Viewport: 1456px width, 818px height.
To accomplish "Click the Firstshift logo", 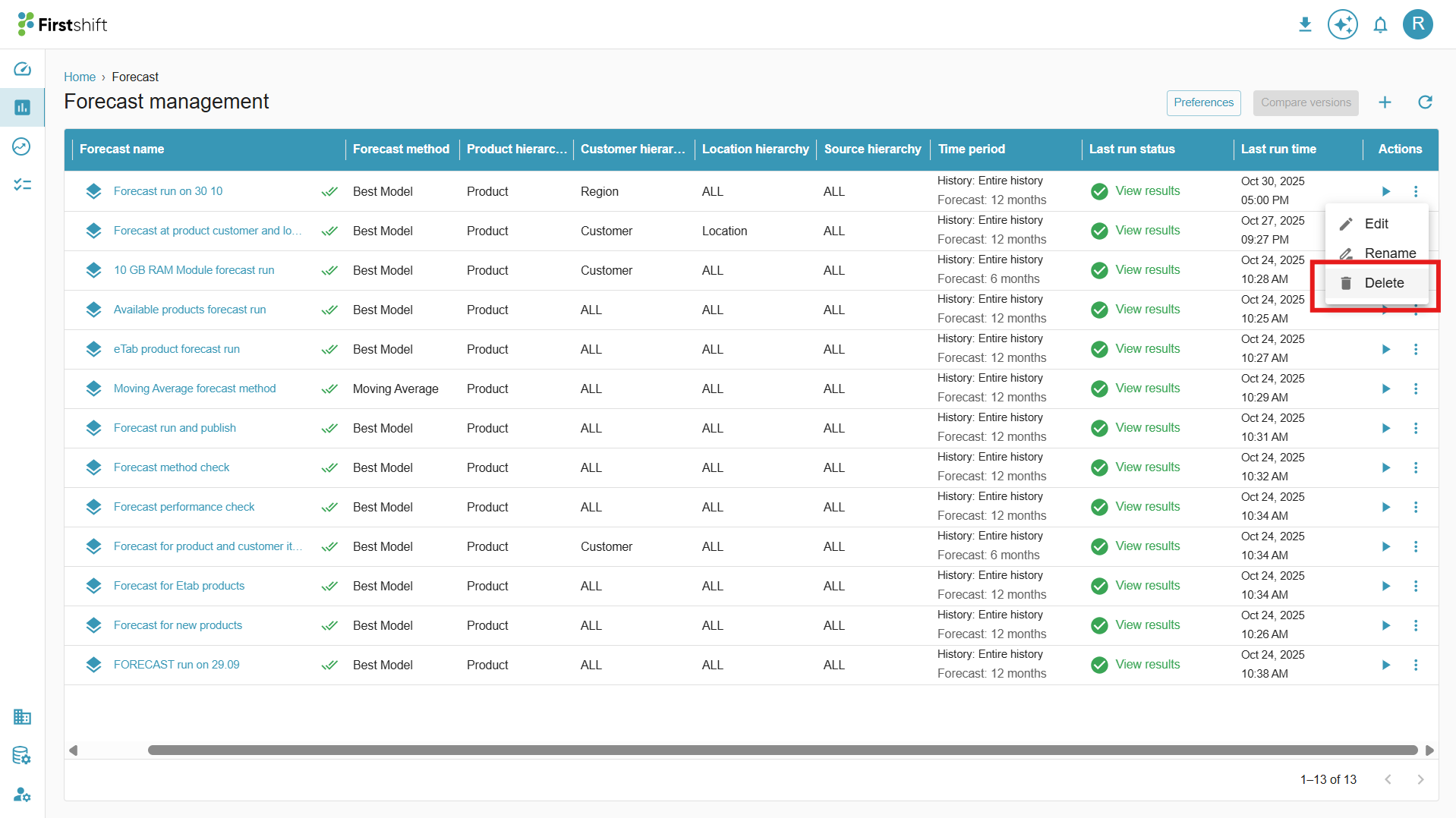I will 62,24.
